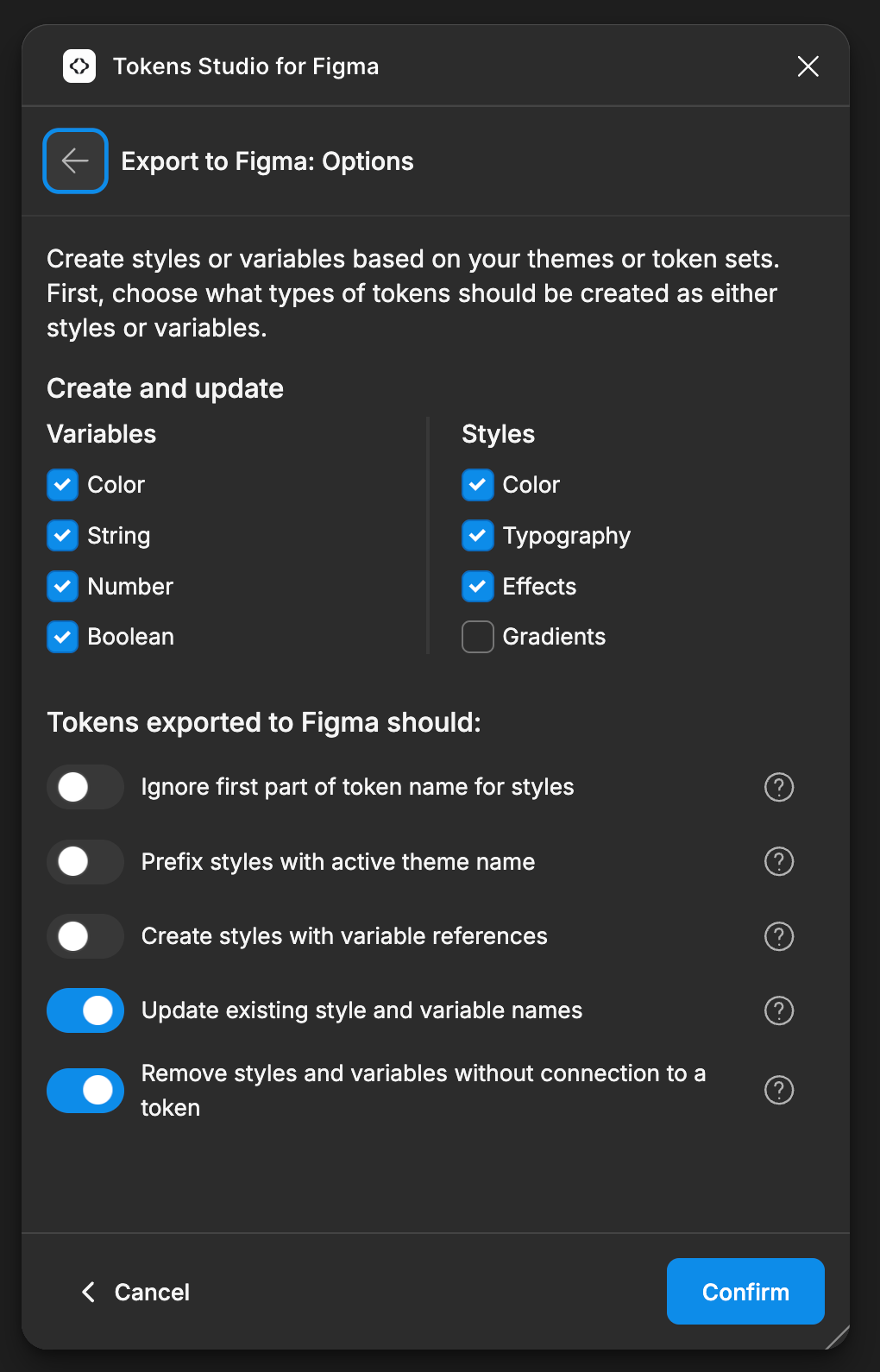The height and width of the screenshot is (1372, 880).
Task: Go back using the arrow button
Action: (76, 160)
